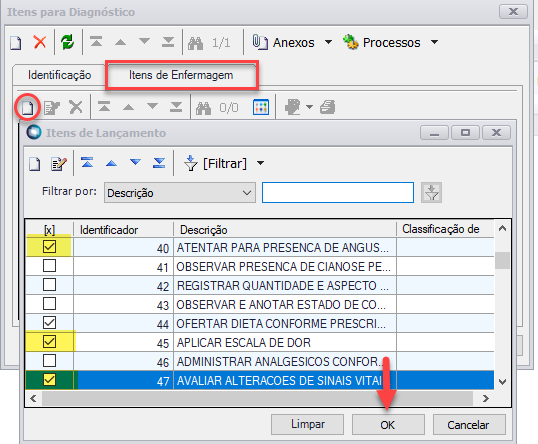Click the [Filtrar] funnel icon
The image size is (538, 444).
191,163
